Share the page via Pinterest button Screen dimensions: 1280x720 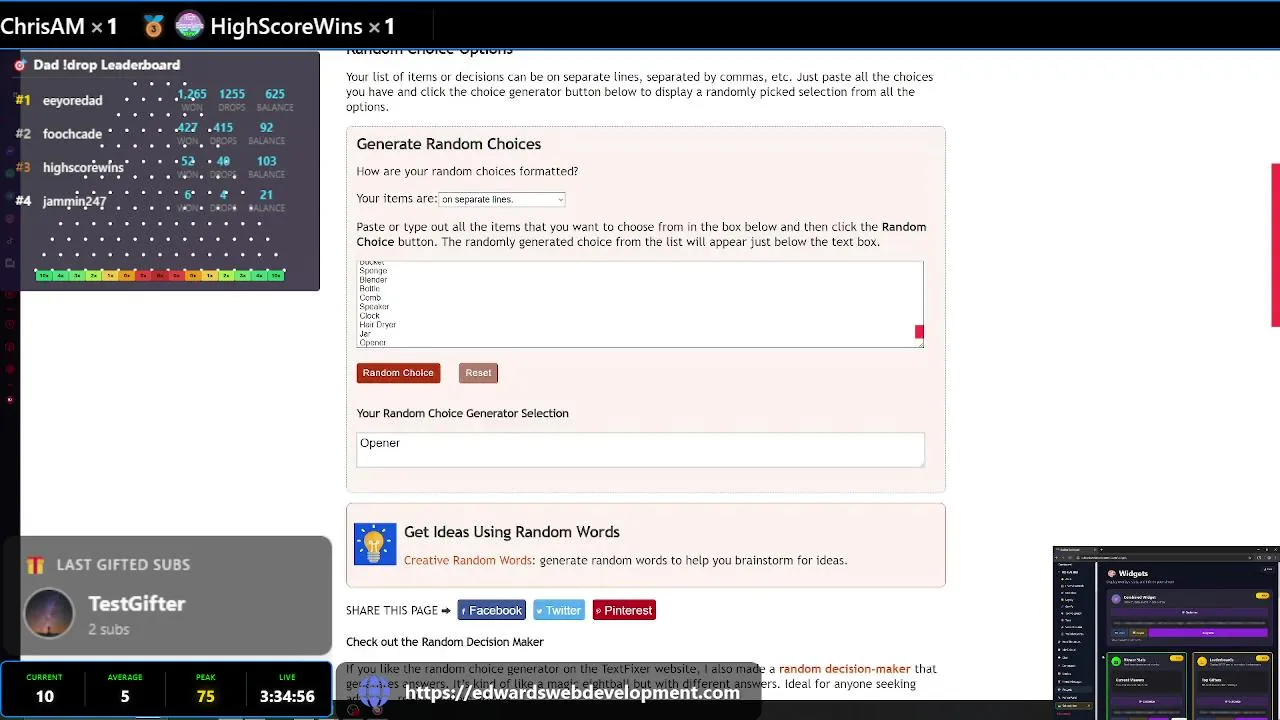point(624,610)
